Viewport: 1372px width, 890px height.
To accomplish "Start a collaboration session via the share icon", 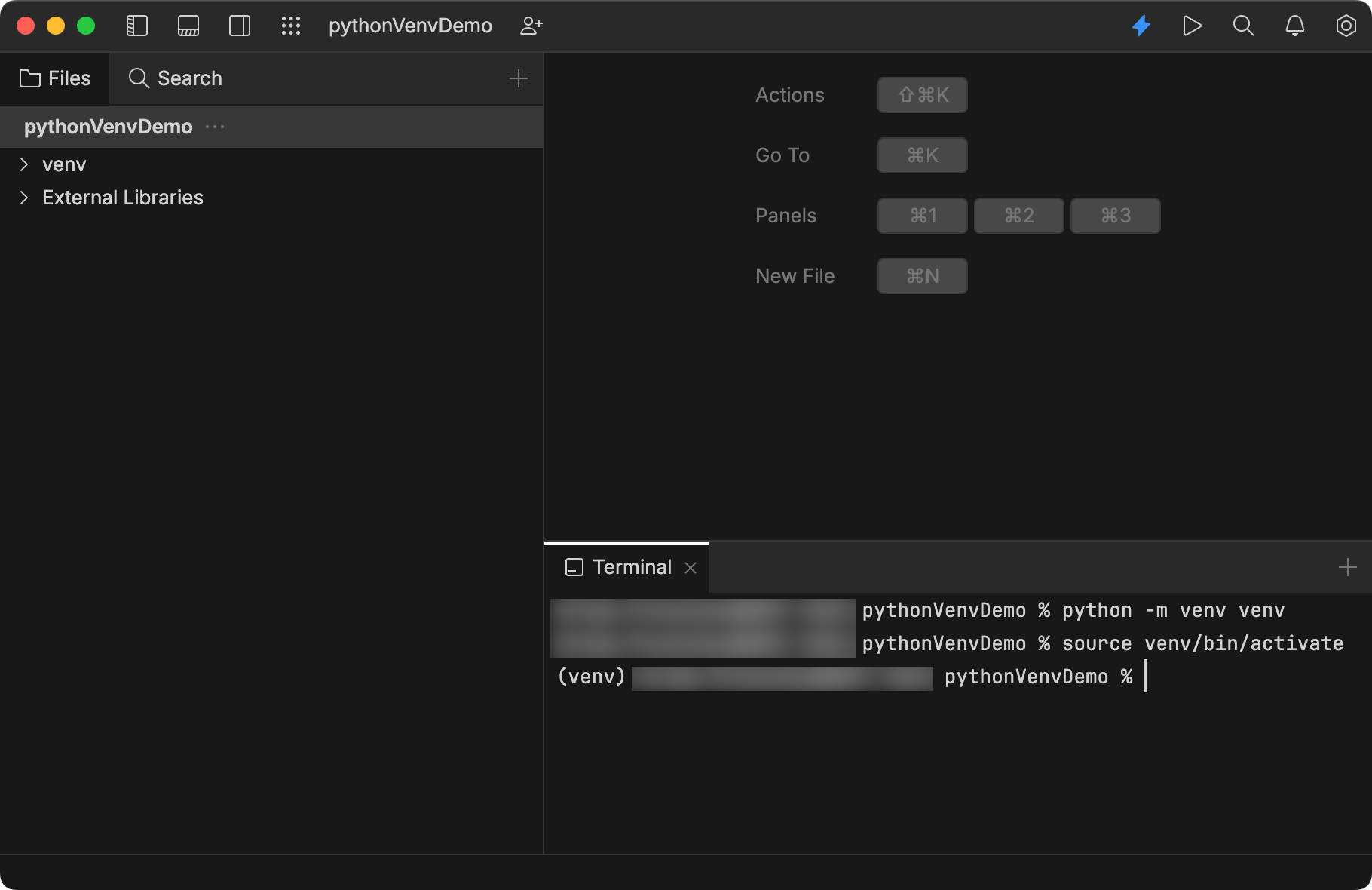I will coord(531,26).
